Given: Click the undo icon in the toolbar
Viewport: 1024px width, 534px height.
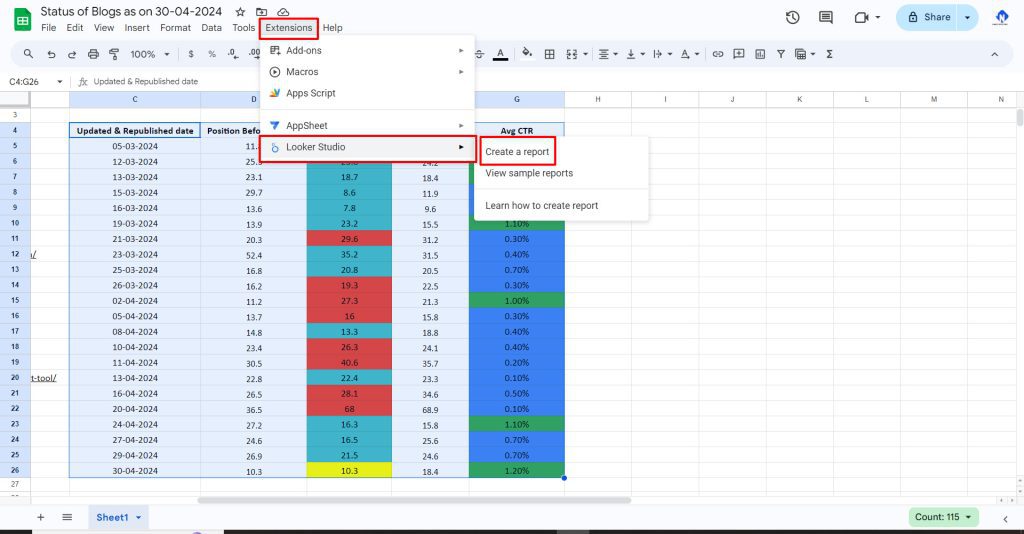Looking at the screenshot, I should click(x=51, y=54).
